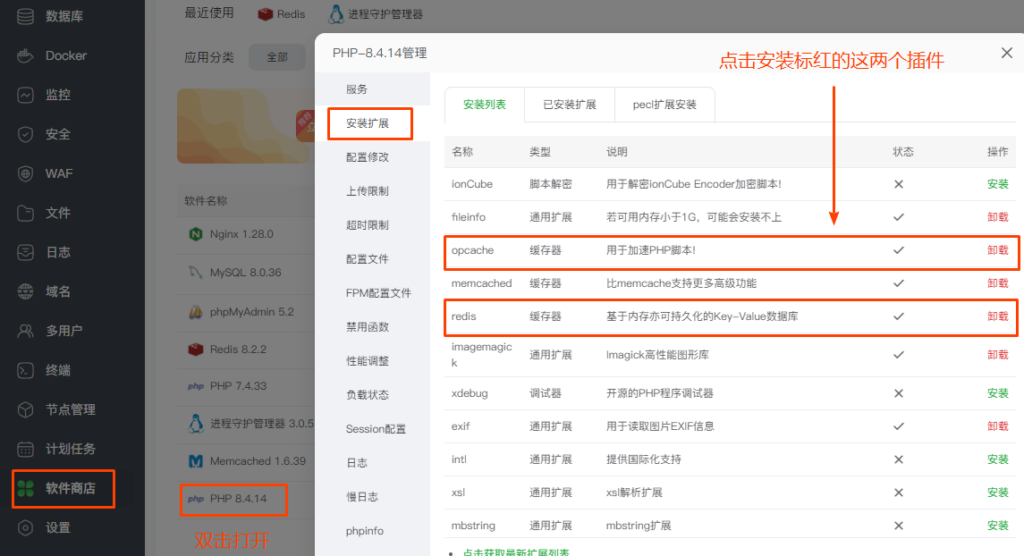Click the Nginx 1.28.0 icon in software list
Viewport: 1024px width, 556px height.
pos(195,234)
